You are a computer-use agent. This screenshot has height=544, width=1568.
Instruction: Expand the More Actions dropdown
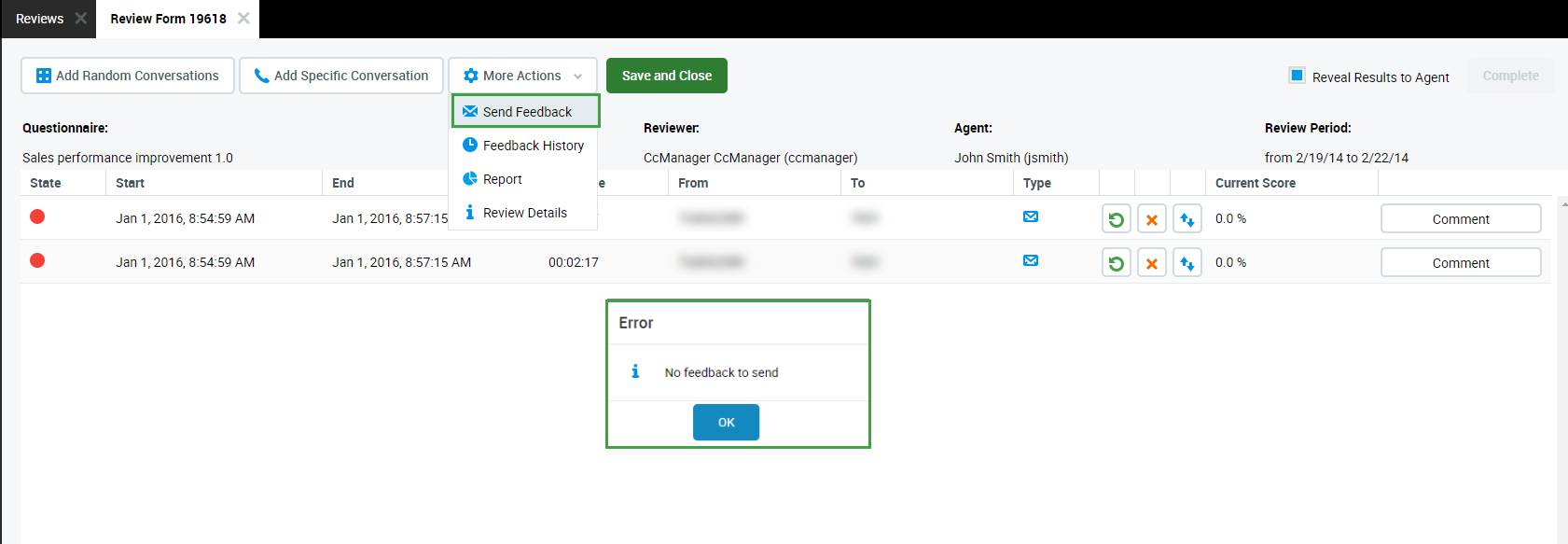[x=522, y=76]
